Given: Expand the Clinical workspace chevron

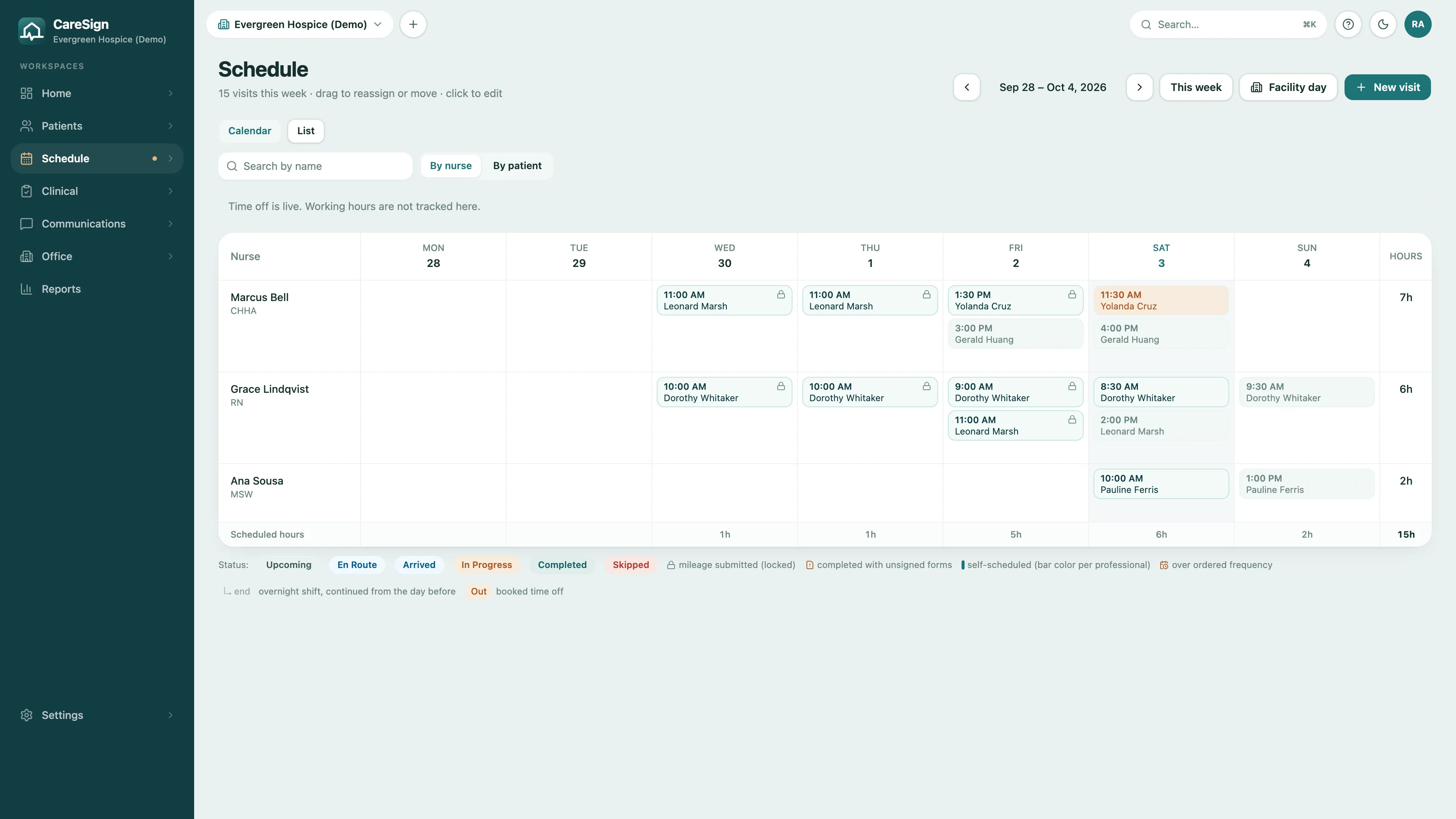Looking at the screenshot, I should pos(171,191).
